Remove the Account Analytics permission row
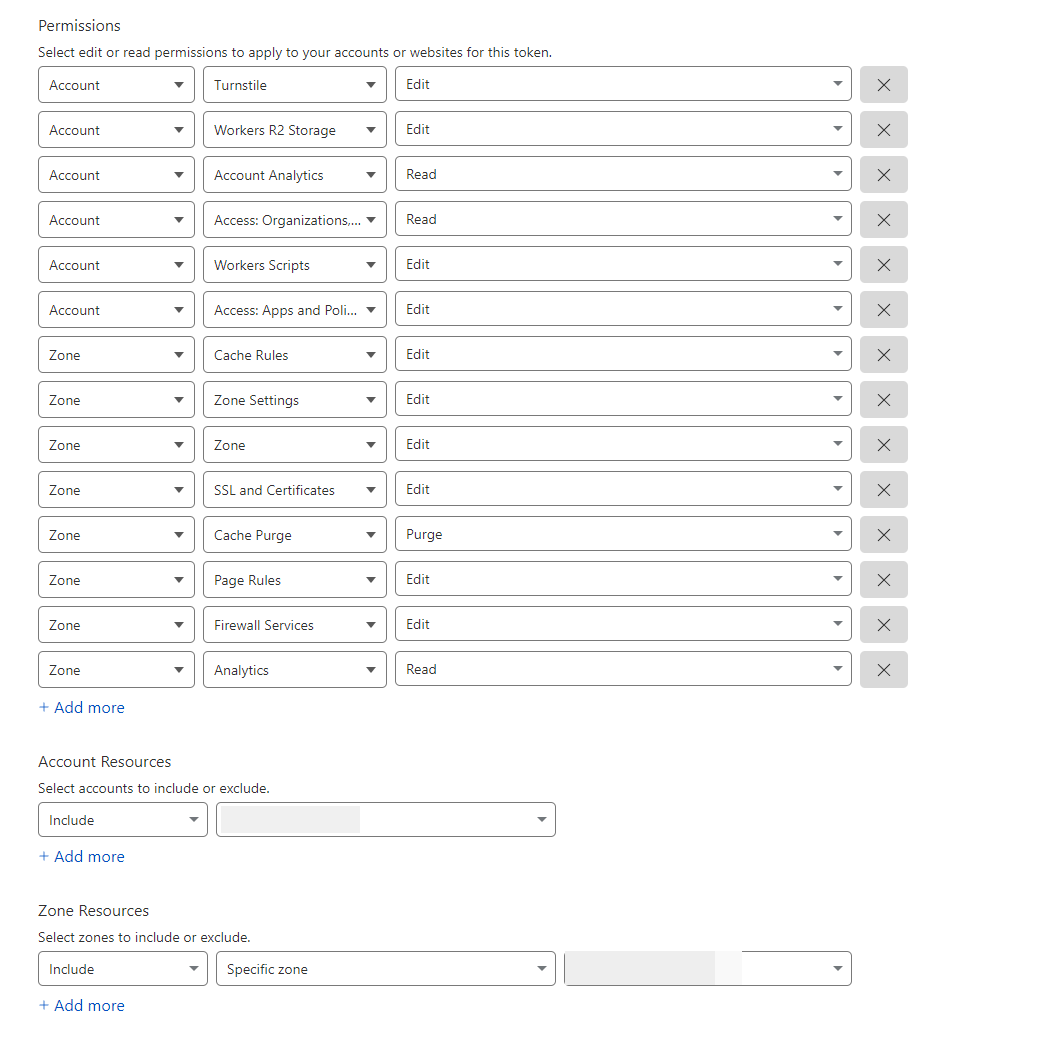Viewport: 1058px width, 1043px height. pyautogui.click(x=883, y=174)
